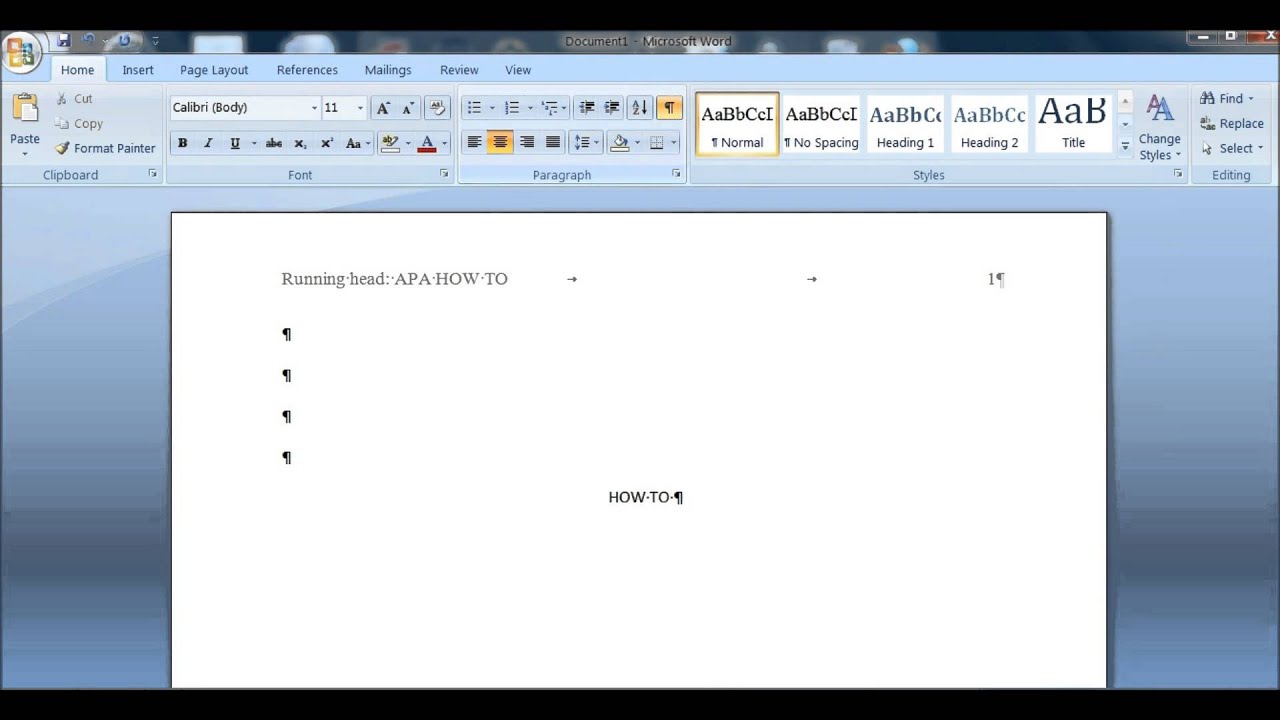Toggle superscript formatting
The width and height of the screenshot is (1280, 720).
[326, 143]
